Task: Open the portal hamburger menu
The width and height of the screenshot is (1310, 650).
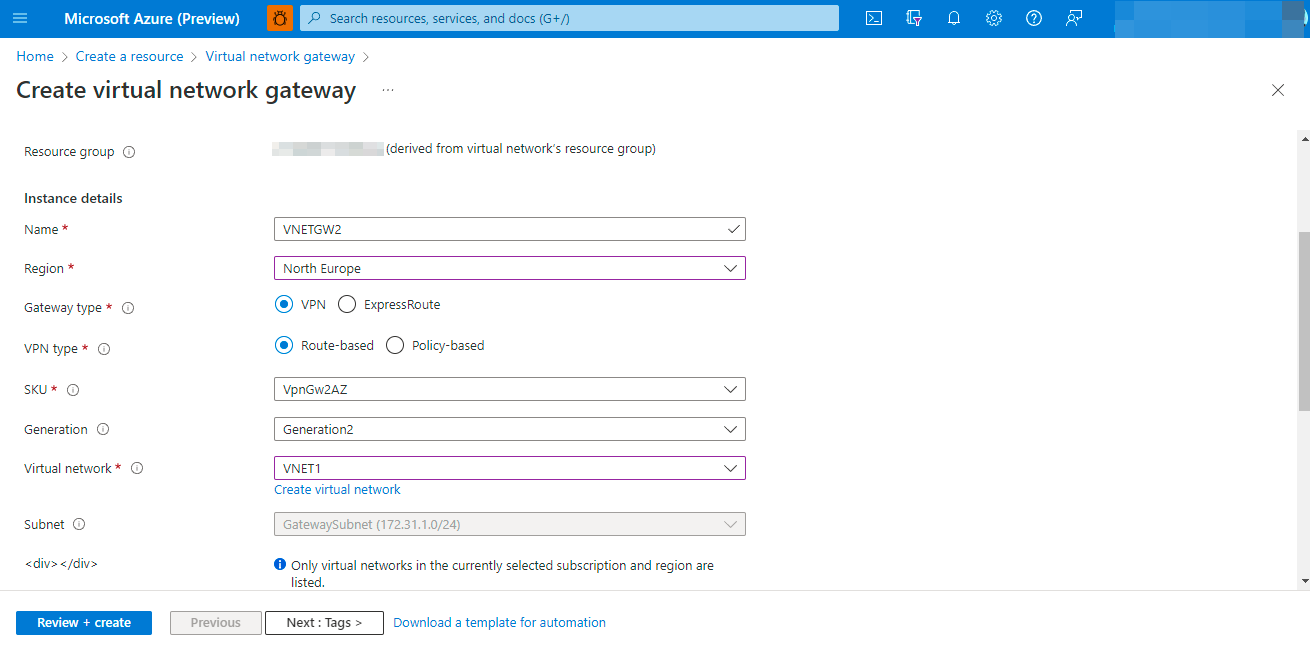Action: (x=20, y=18)
